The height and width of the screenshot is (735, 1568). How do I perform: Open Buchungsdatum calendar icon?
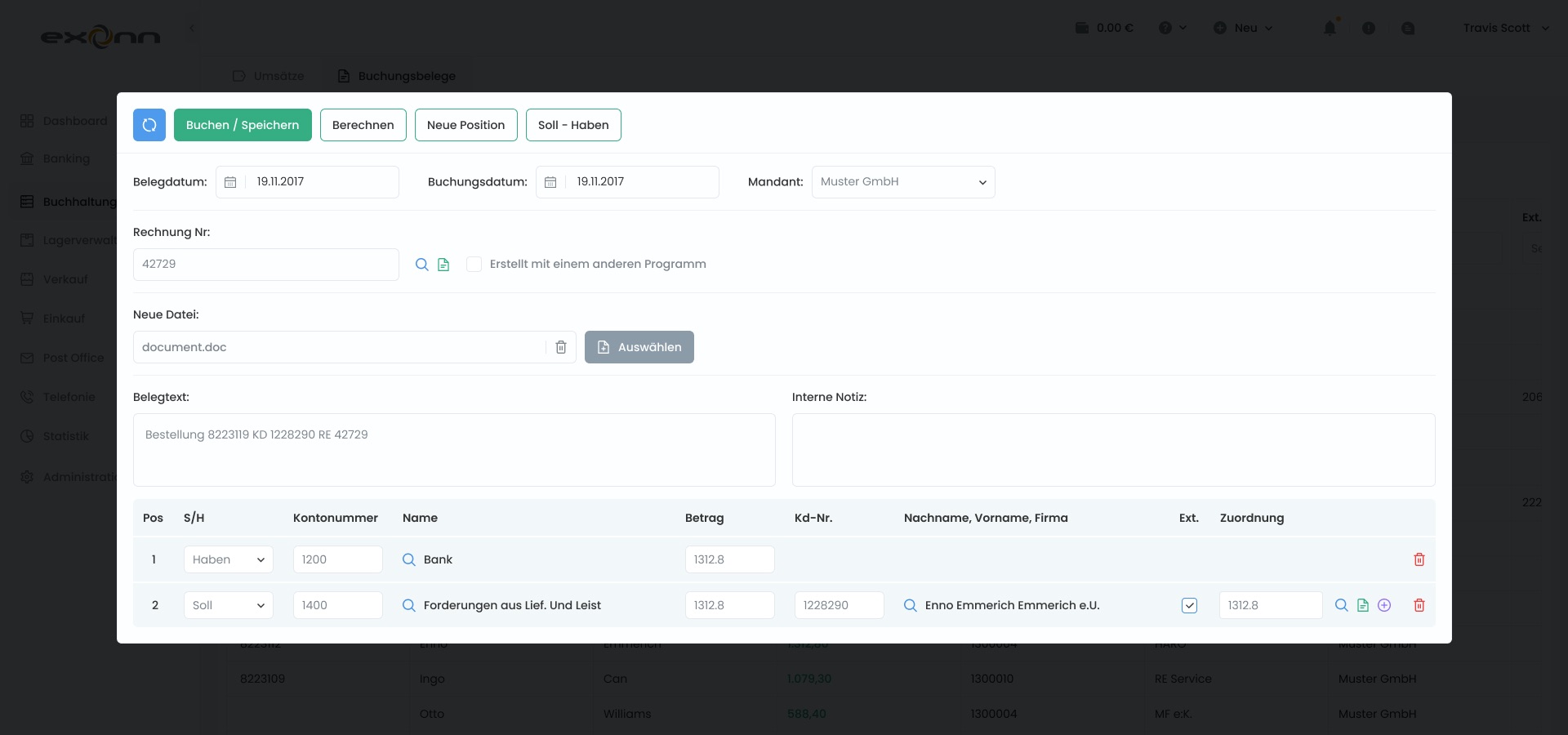[550, 182]
